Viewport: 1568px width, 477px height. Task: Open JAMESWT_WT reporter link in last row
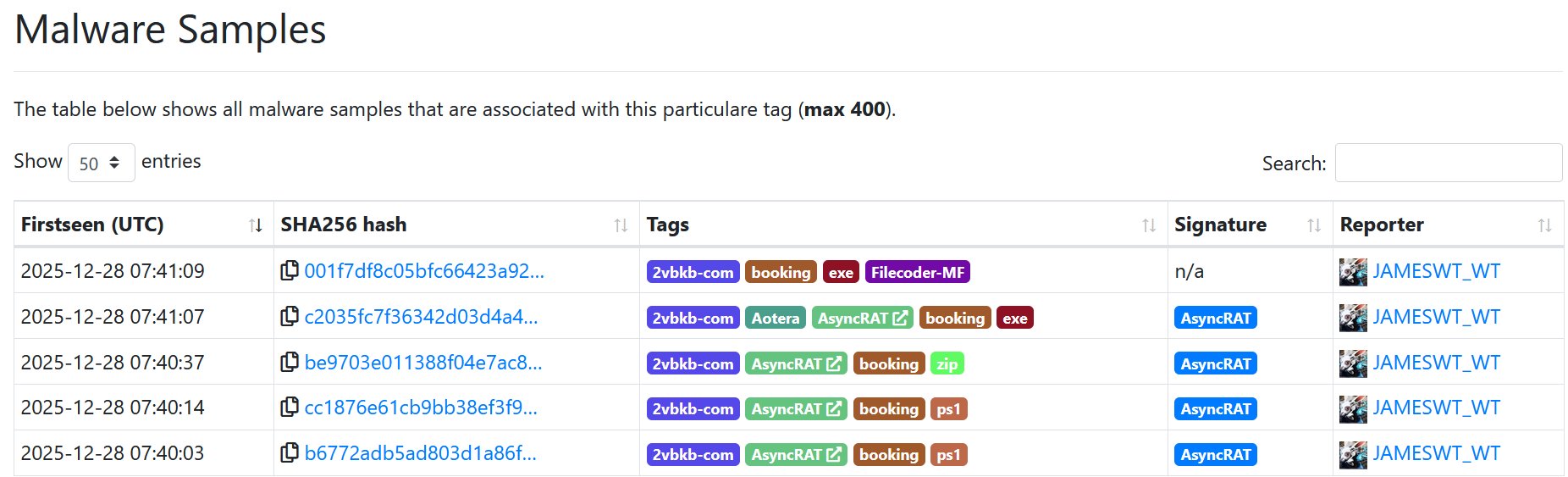tap(1436, 453)
